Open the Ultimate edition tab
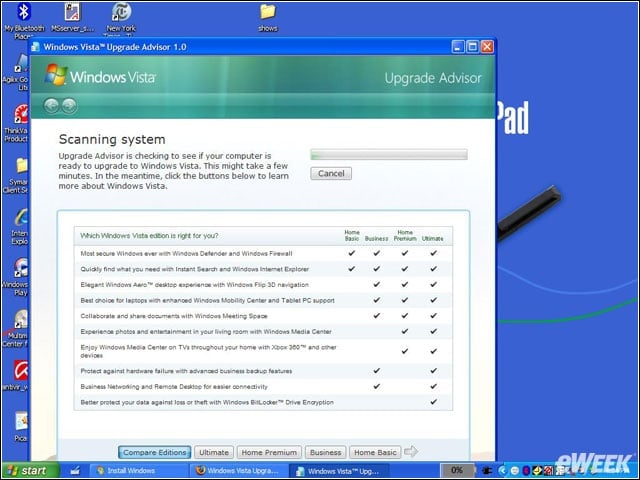Screen dimensions: 640x480 (214, 452)
